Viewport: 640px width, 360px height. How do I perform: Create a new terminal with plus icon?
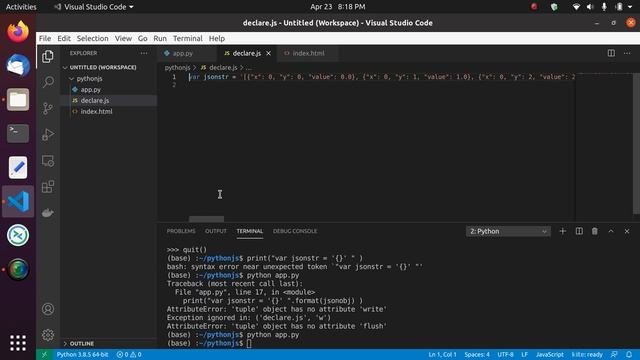tap(562, 231)
